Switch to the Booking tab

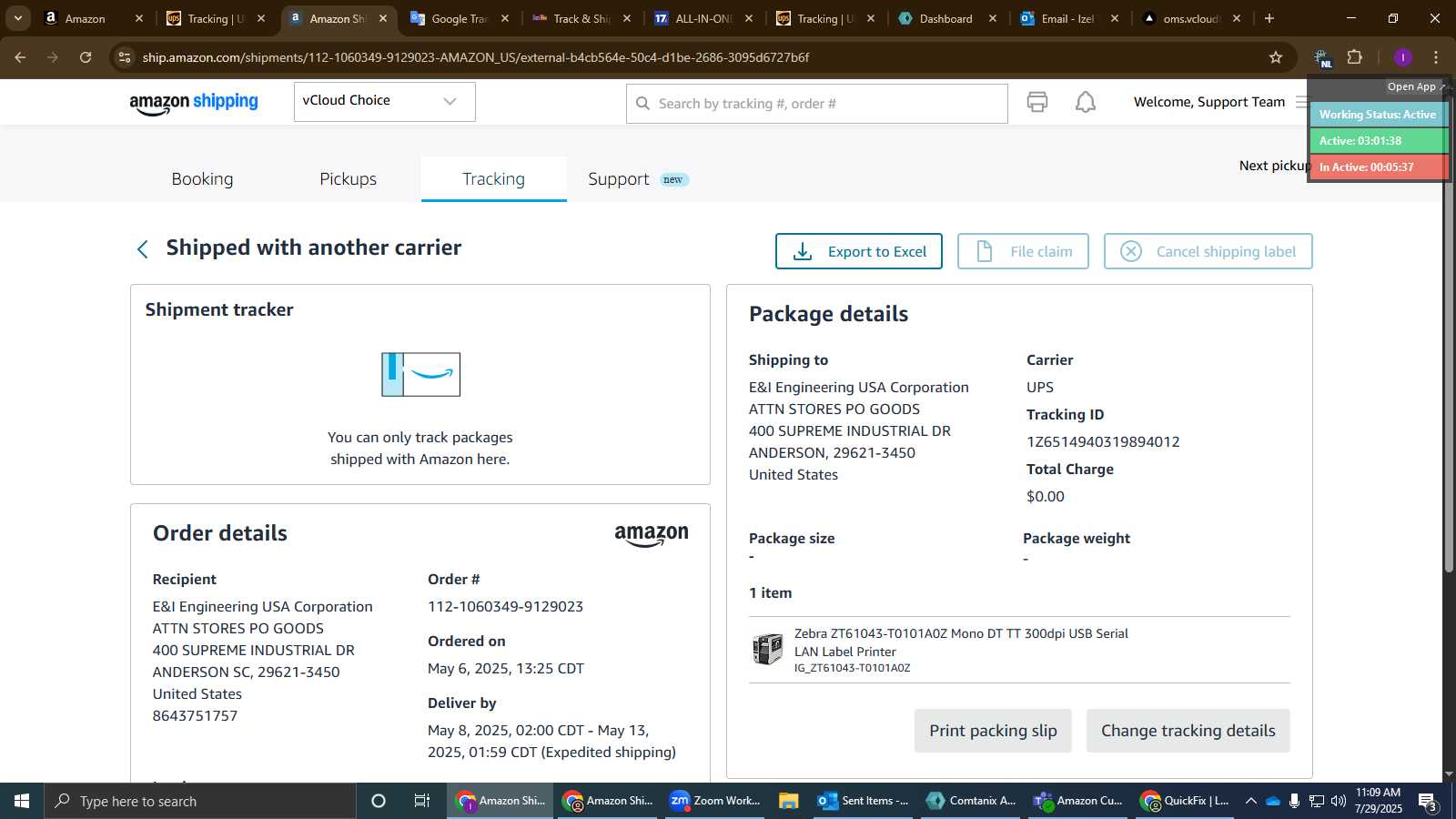pyautogui.click(x=202, y=179)
